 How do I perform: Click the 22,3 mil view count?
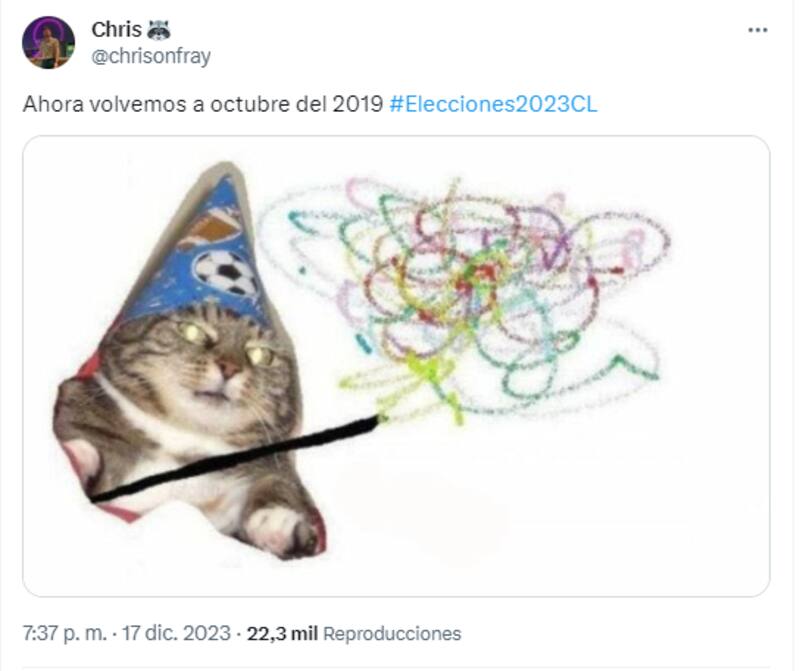282,633
